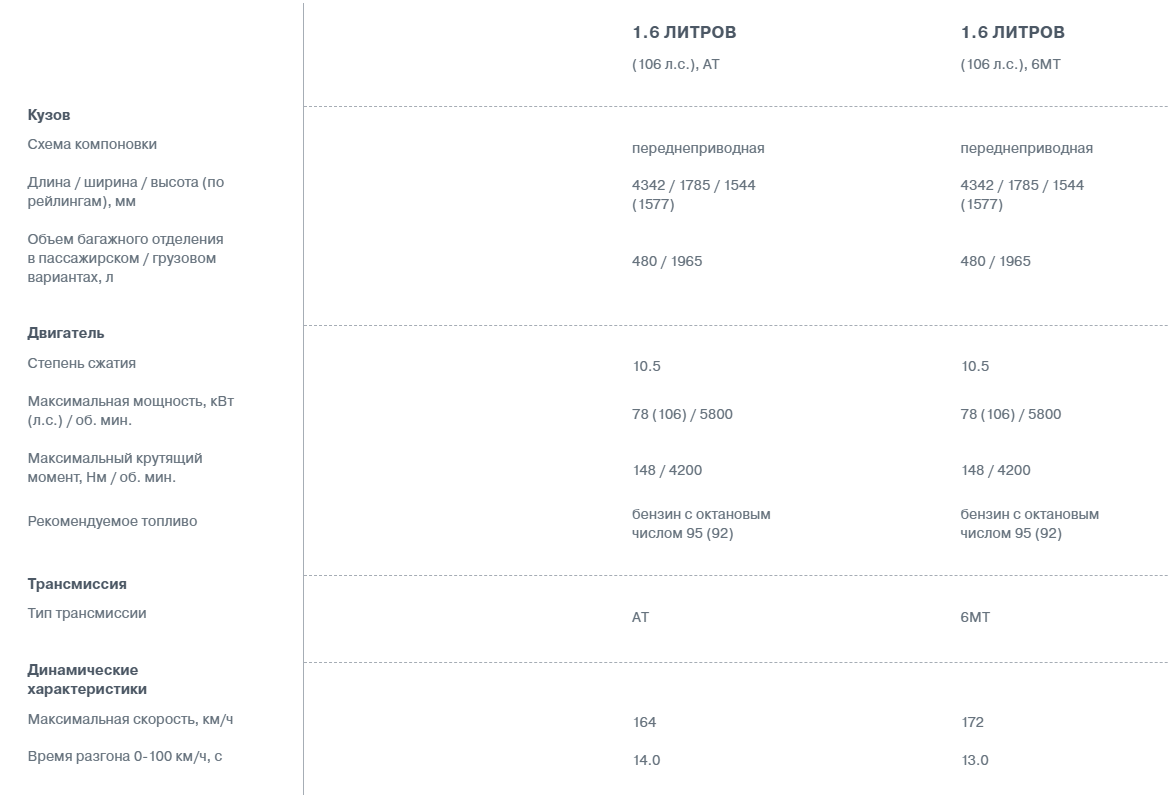
Task: Click the AT value in Тип трансмиссии row
Action: (640, 617)
